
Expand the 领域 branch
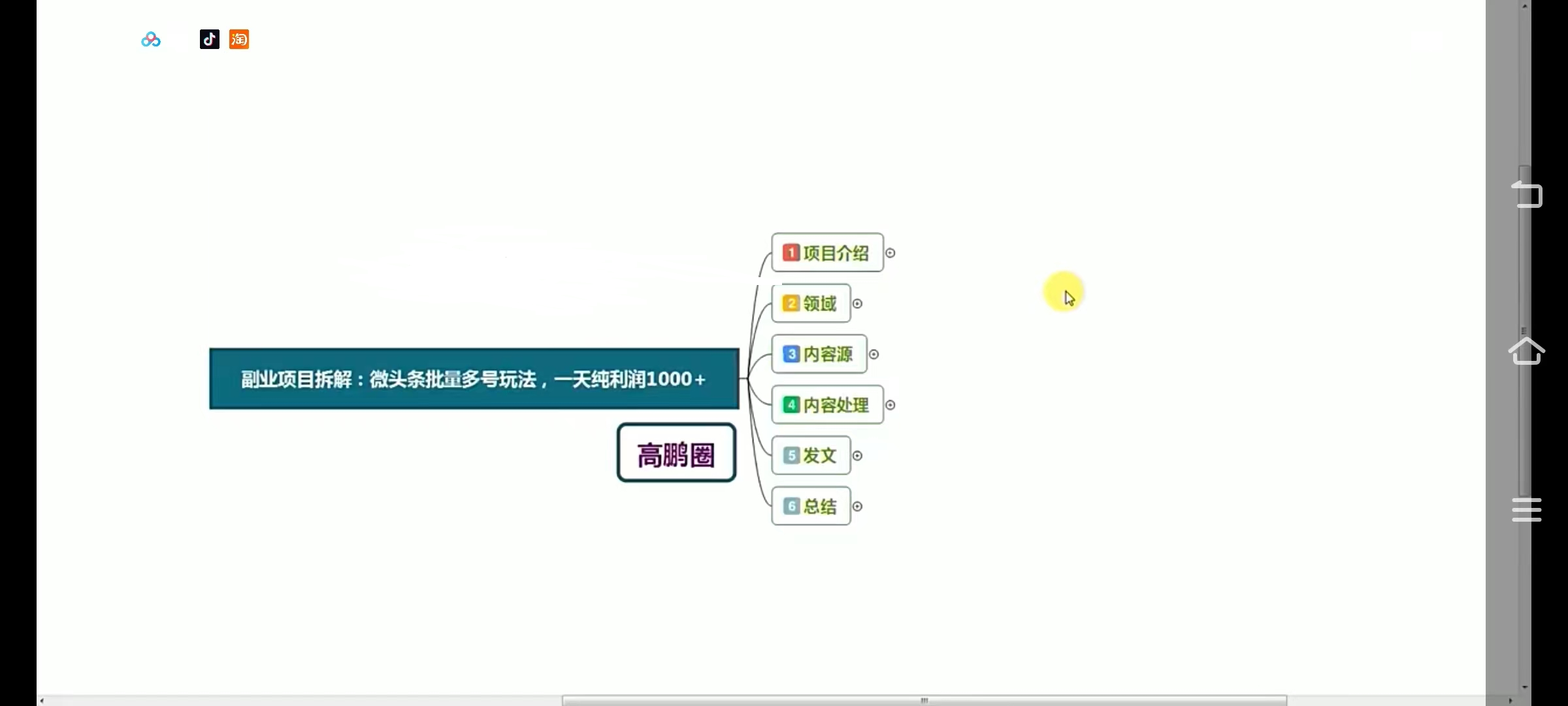pyautogui.click(x=857, y=303)
